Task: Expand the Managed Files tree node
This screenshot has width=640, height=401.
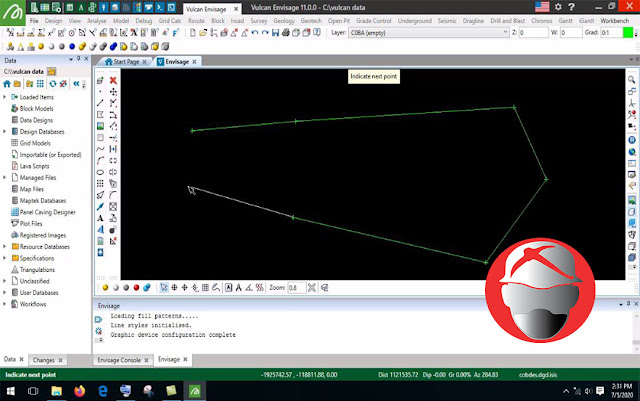Action: click(4, 178)
